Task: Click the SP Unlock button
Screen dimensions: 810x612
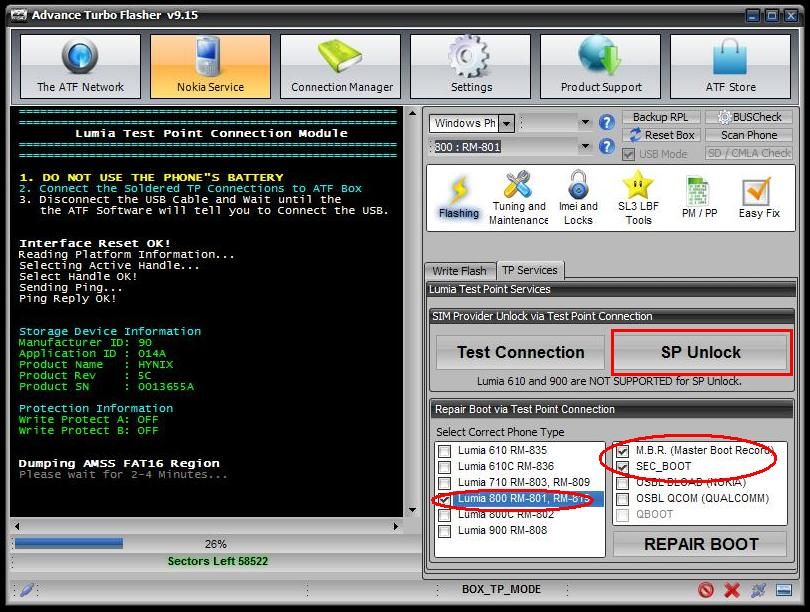Action: [x=700, y=352]
